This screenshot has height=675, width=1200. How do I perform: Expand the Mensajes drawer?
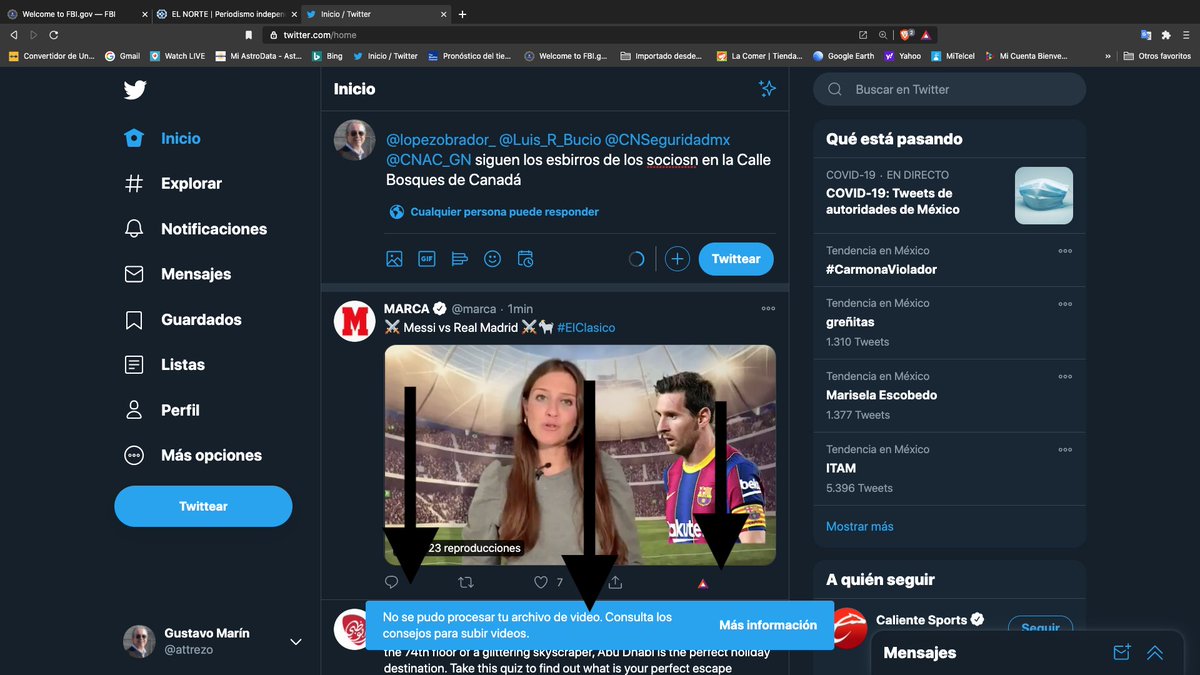tap(1155, 653)
